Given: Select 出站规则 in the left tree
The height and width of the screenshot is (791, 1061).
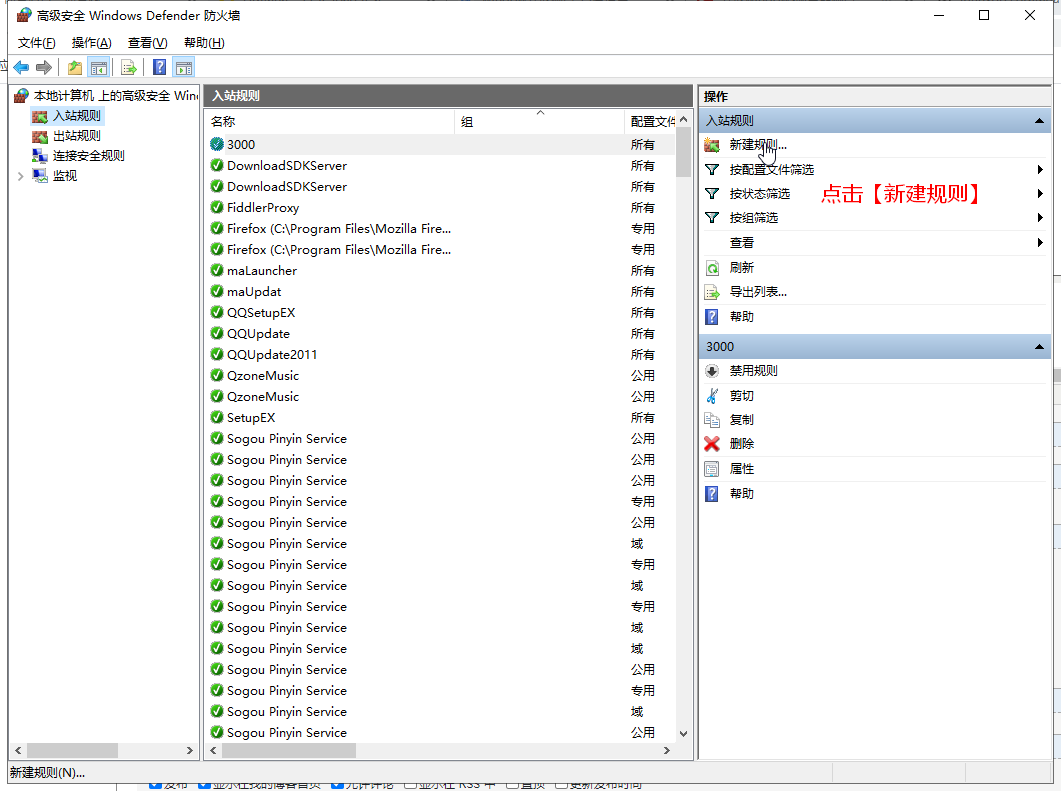Looking at the screenshot, I should (x=76, y=136).
